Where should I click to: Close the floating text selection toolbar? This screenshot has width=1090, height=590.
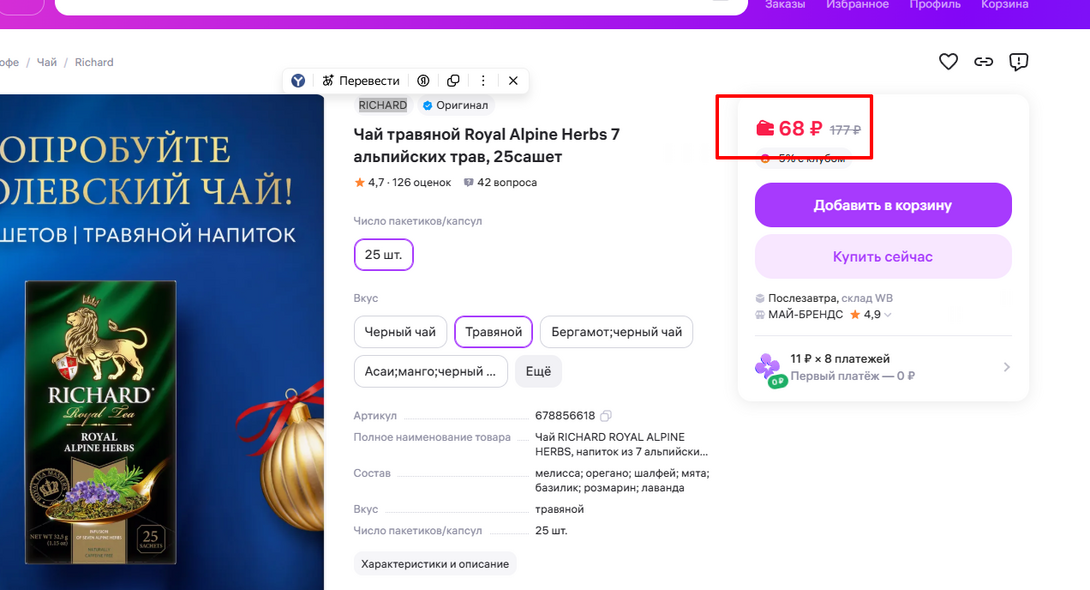pos(513,81)
